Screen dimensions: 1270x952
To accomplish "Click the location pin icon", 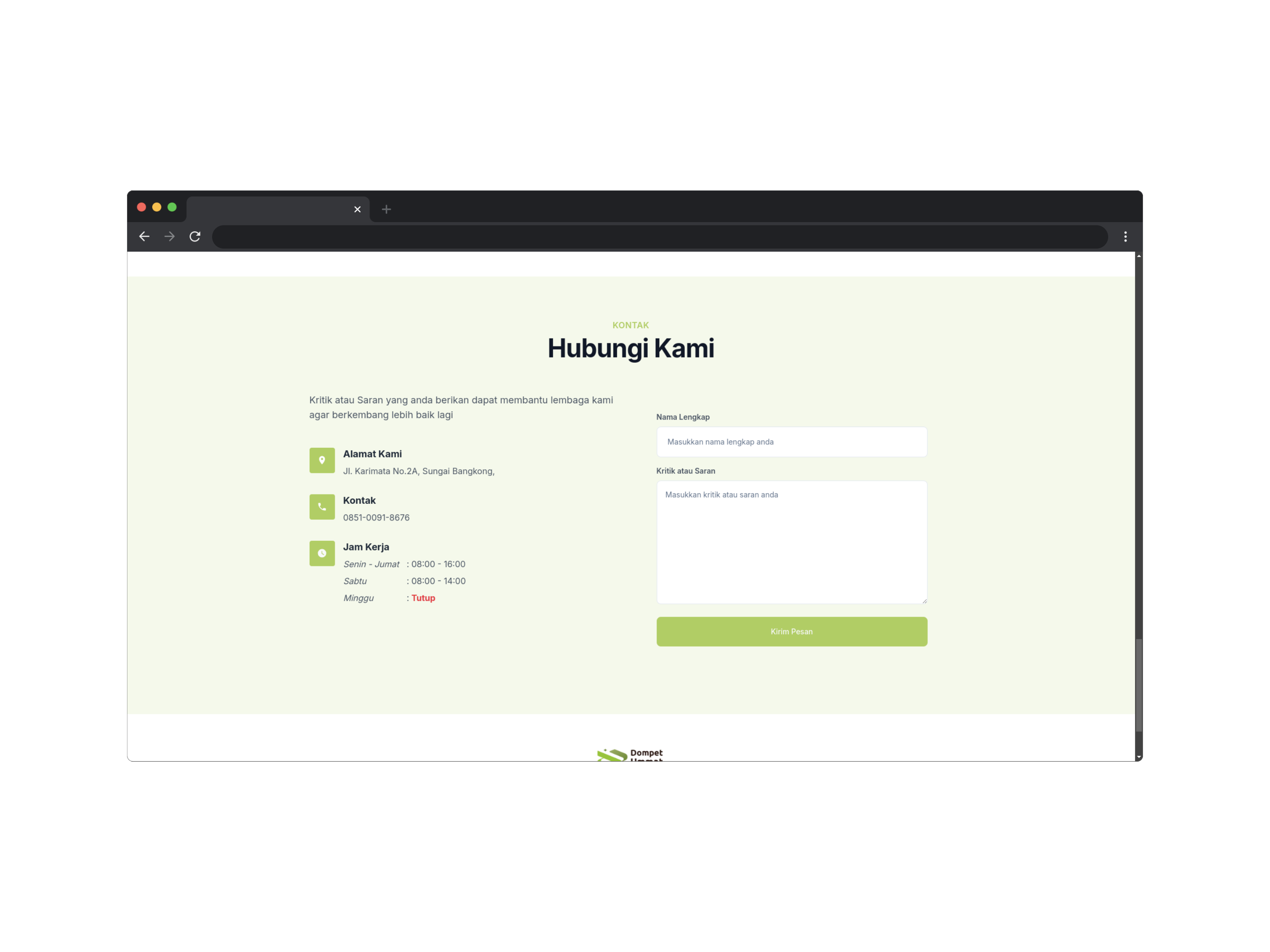I will coord(321,460).
